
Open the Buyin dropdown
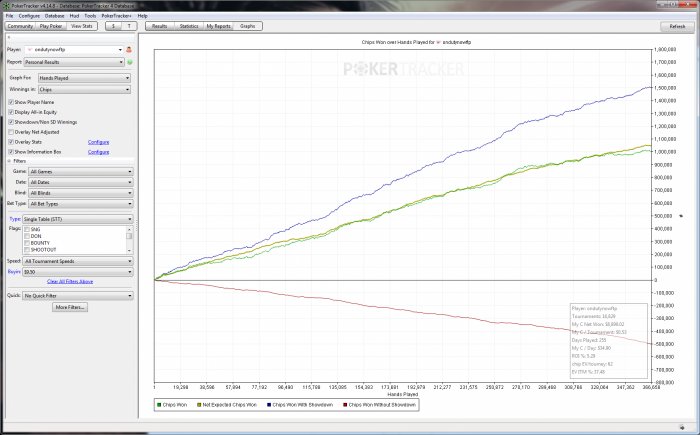click(x=78, y=272)
